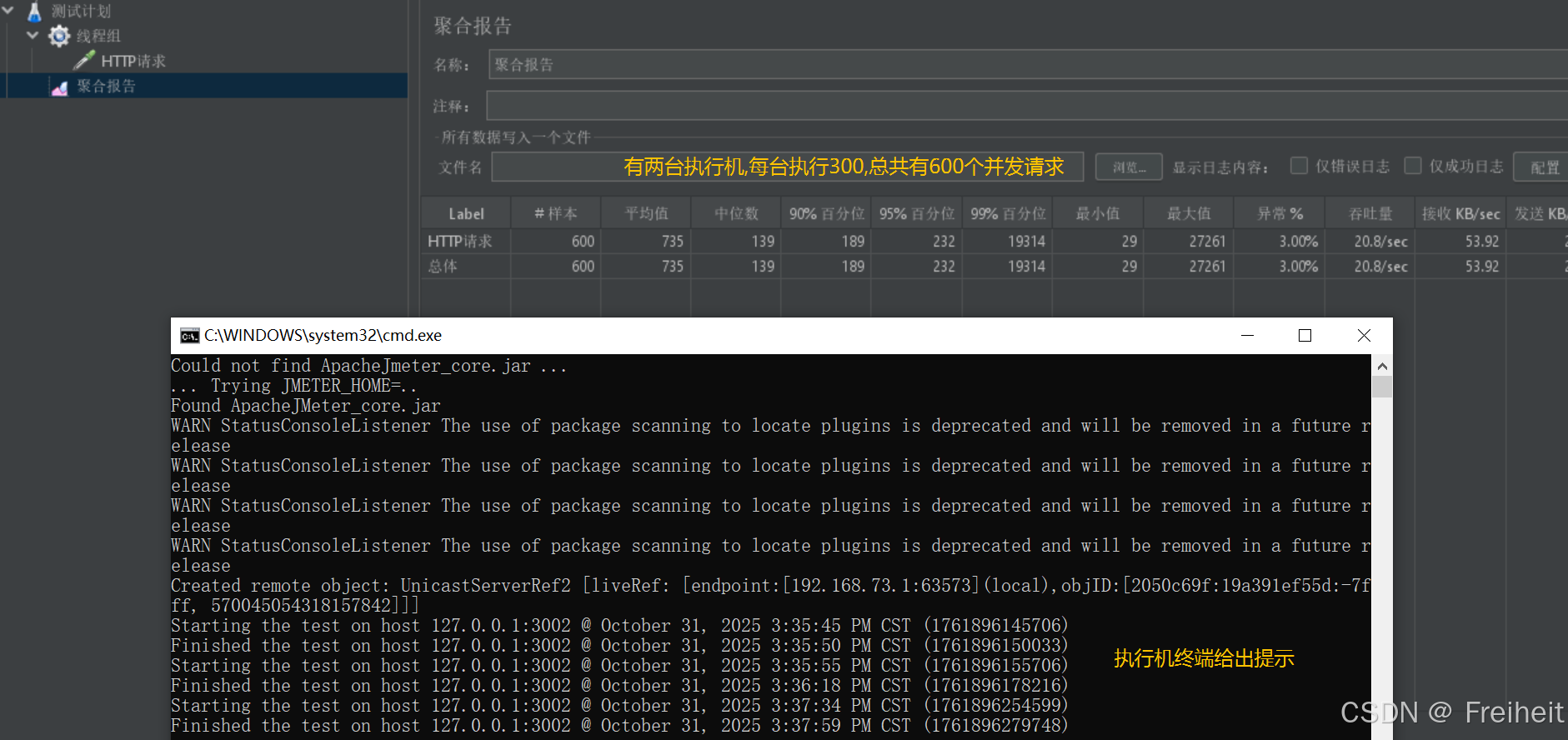Sort by the 最大值 column header
1568x740 pixels.
1189,214
